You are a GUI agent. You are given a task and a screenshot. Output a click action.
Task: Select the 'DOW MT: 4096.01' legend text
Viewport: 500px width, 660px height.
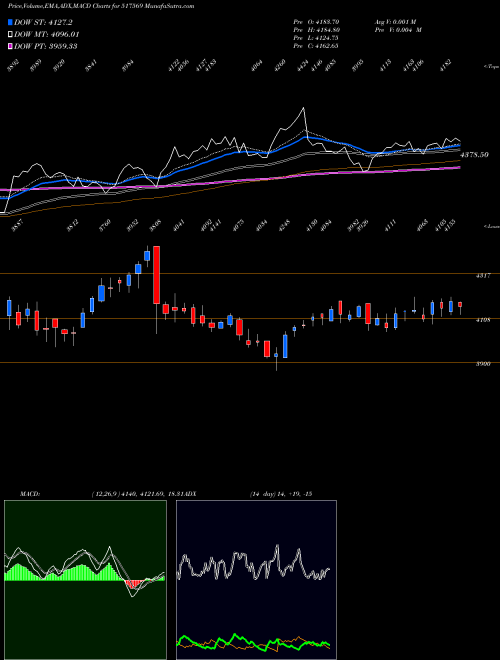(47, 35)
